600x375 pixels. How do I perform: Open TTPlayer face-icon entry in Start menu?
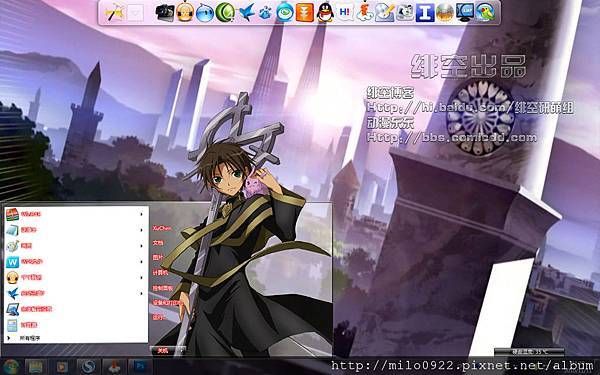[76, 277]
